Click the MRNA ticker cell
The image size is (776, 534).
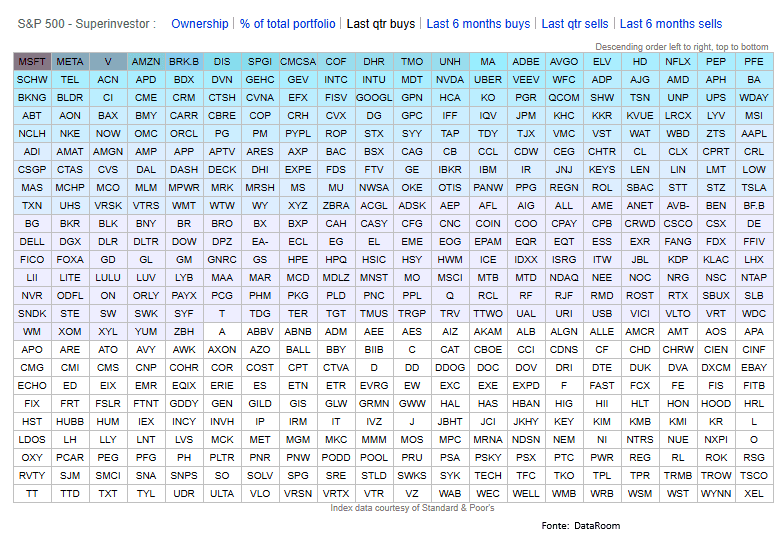pyautogui.click(x=488, y=439)
